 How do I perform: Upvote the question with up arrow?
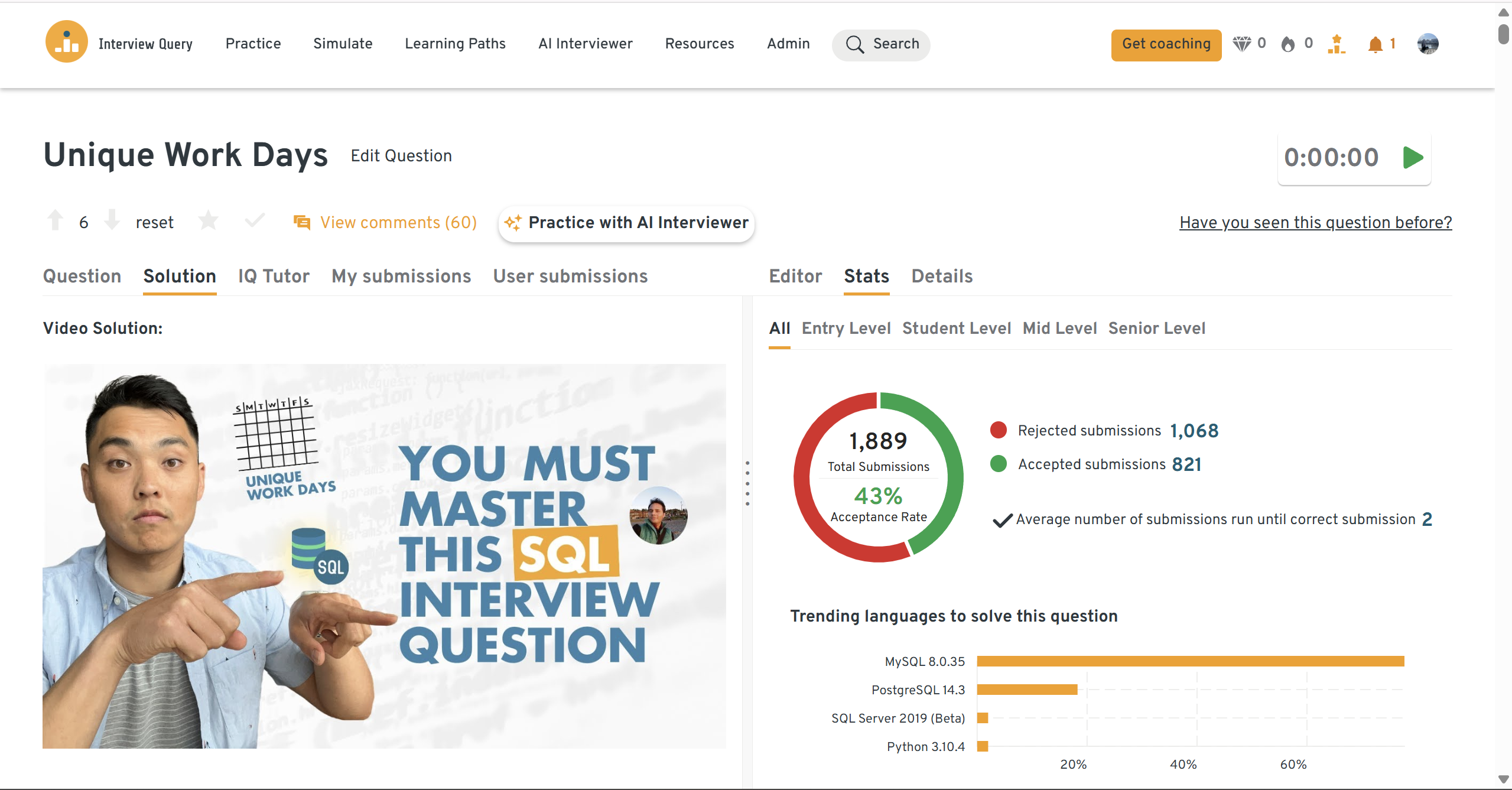(56, 221)
